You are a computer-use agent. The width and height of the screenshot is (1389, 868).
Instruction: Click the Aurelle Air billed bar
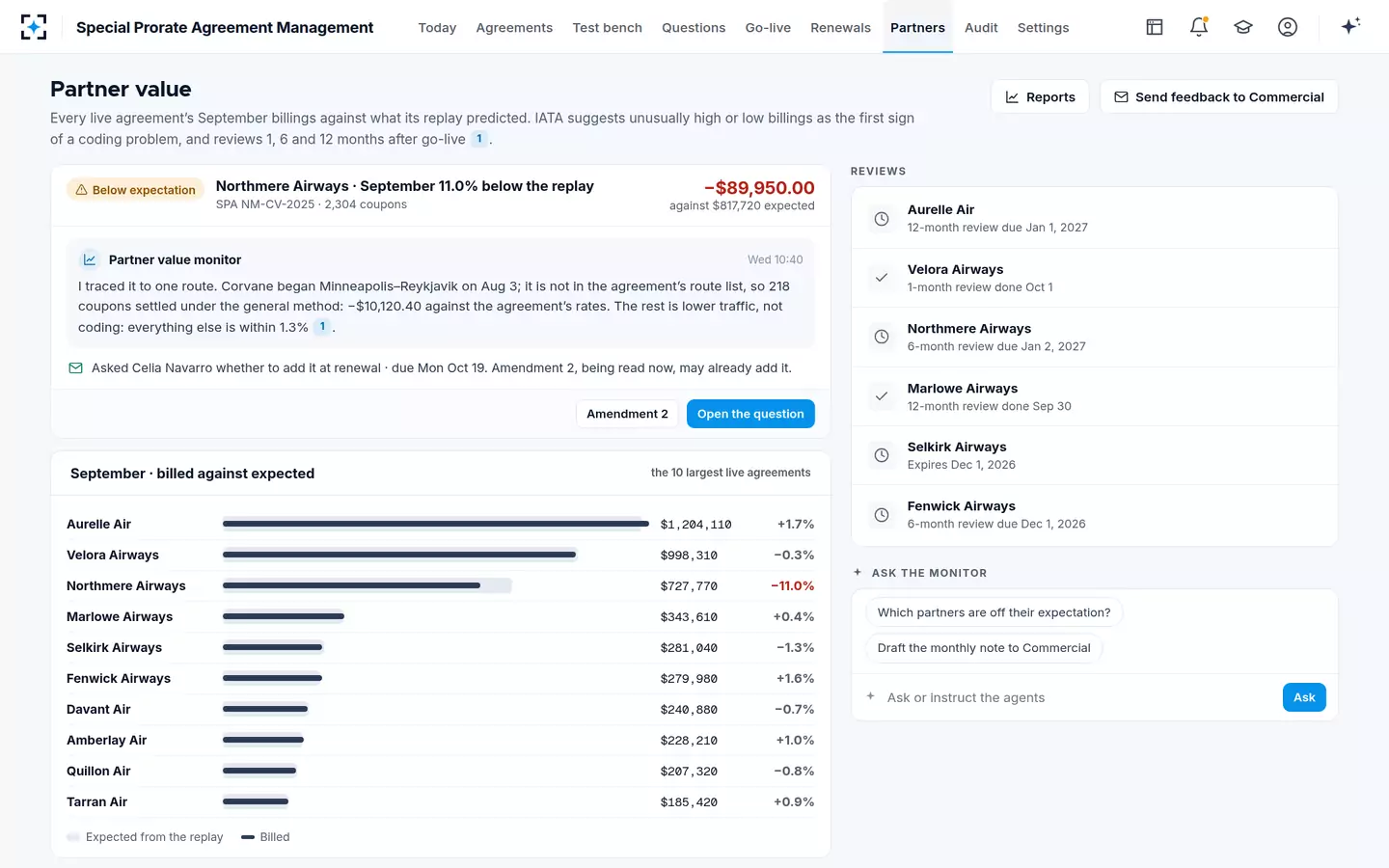pos(436,524)
